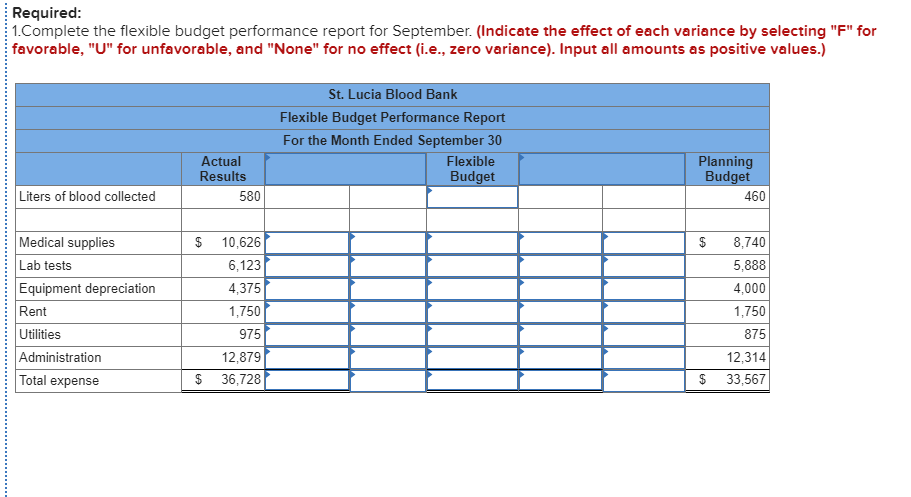The height and width of the screenshot is (497, 911).
Task: Select Lab tests Flexible Budget amount cell
Action: [472, 266]
